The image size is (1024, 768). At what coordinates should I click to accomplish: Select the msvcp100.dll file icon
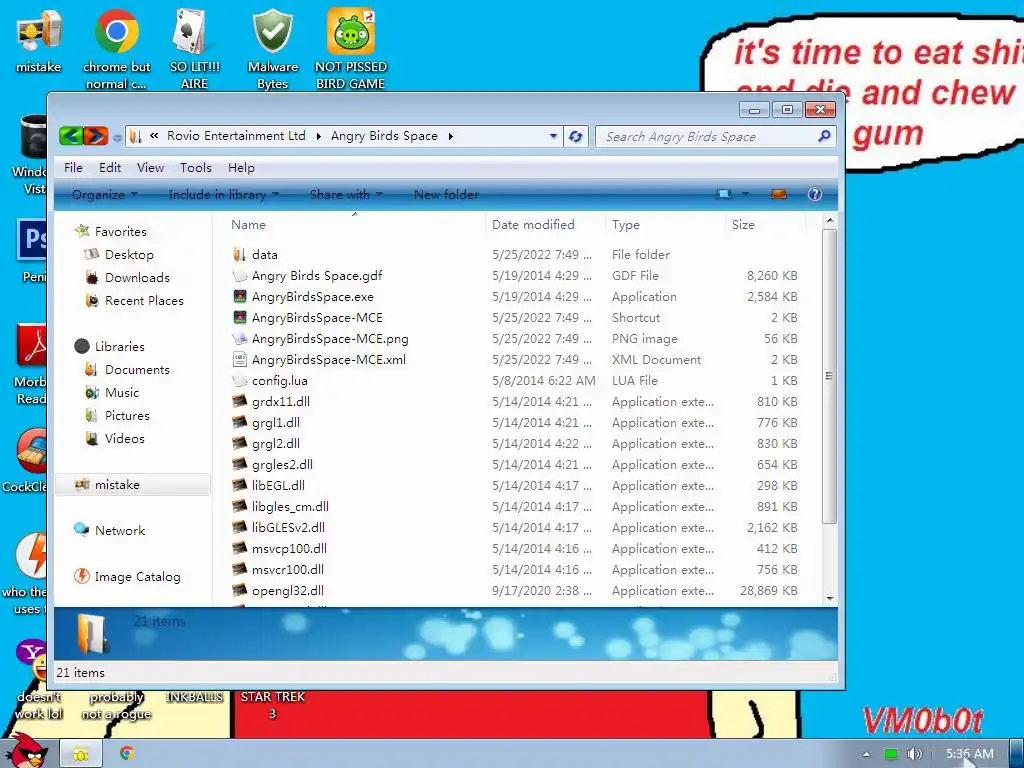pos(240,549)
